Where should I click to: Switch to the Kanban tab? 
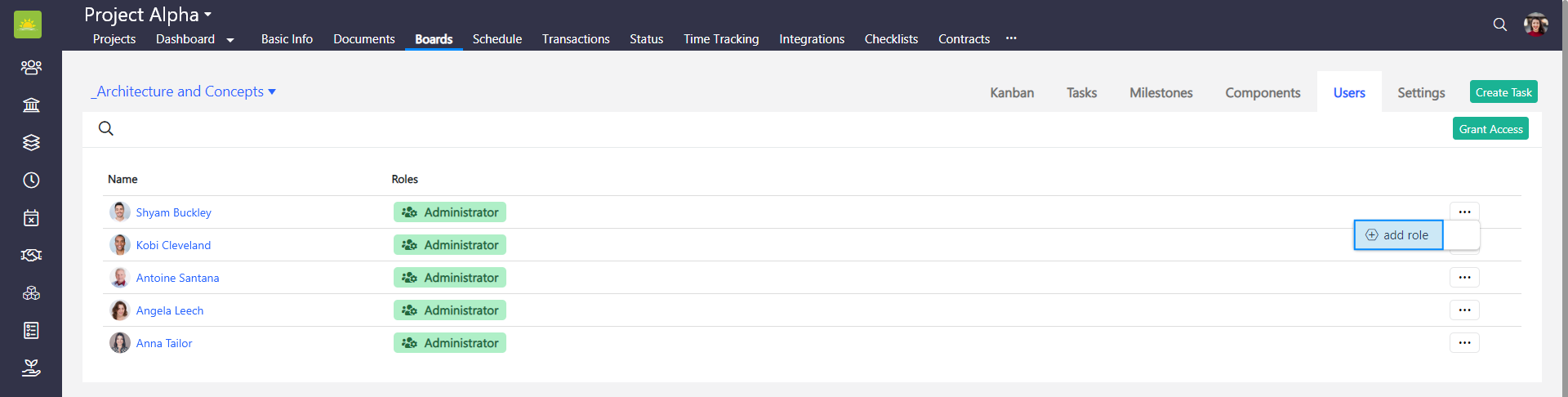1012,93
